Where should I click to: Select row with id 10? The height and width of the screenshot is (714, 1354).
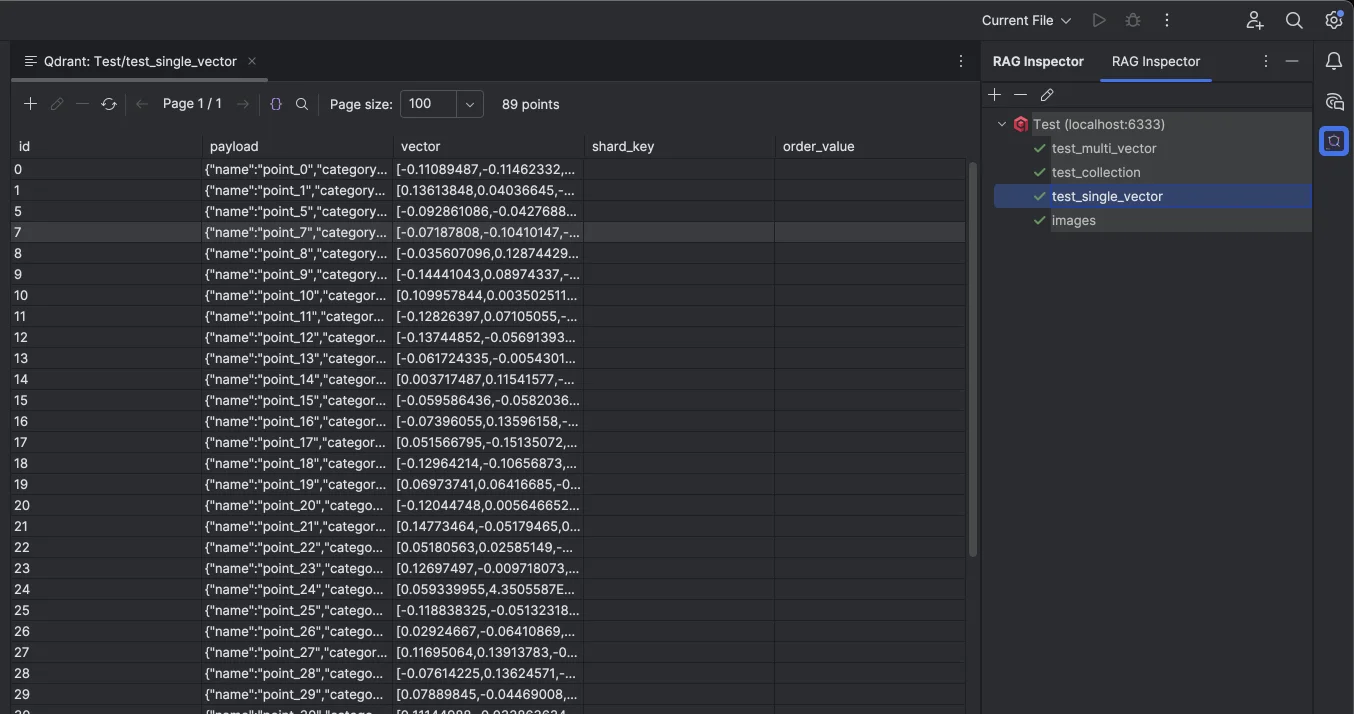tap(488, 295)
